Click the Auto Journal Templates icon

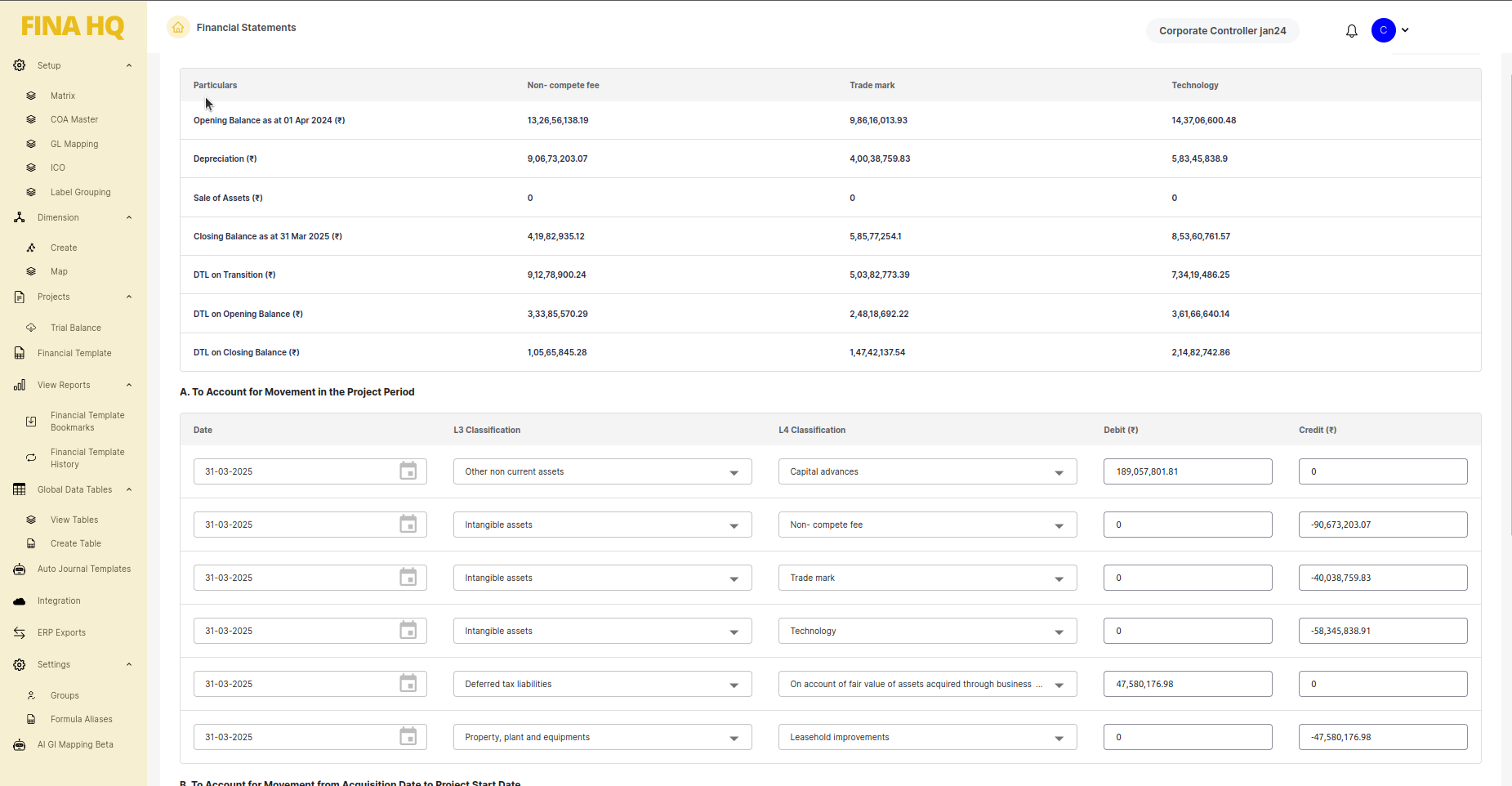click(20, 569)
